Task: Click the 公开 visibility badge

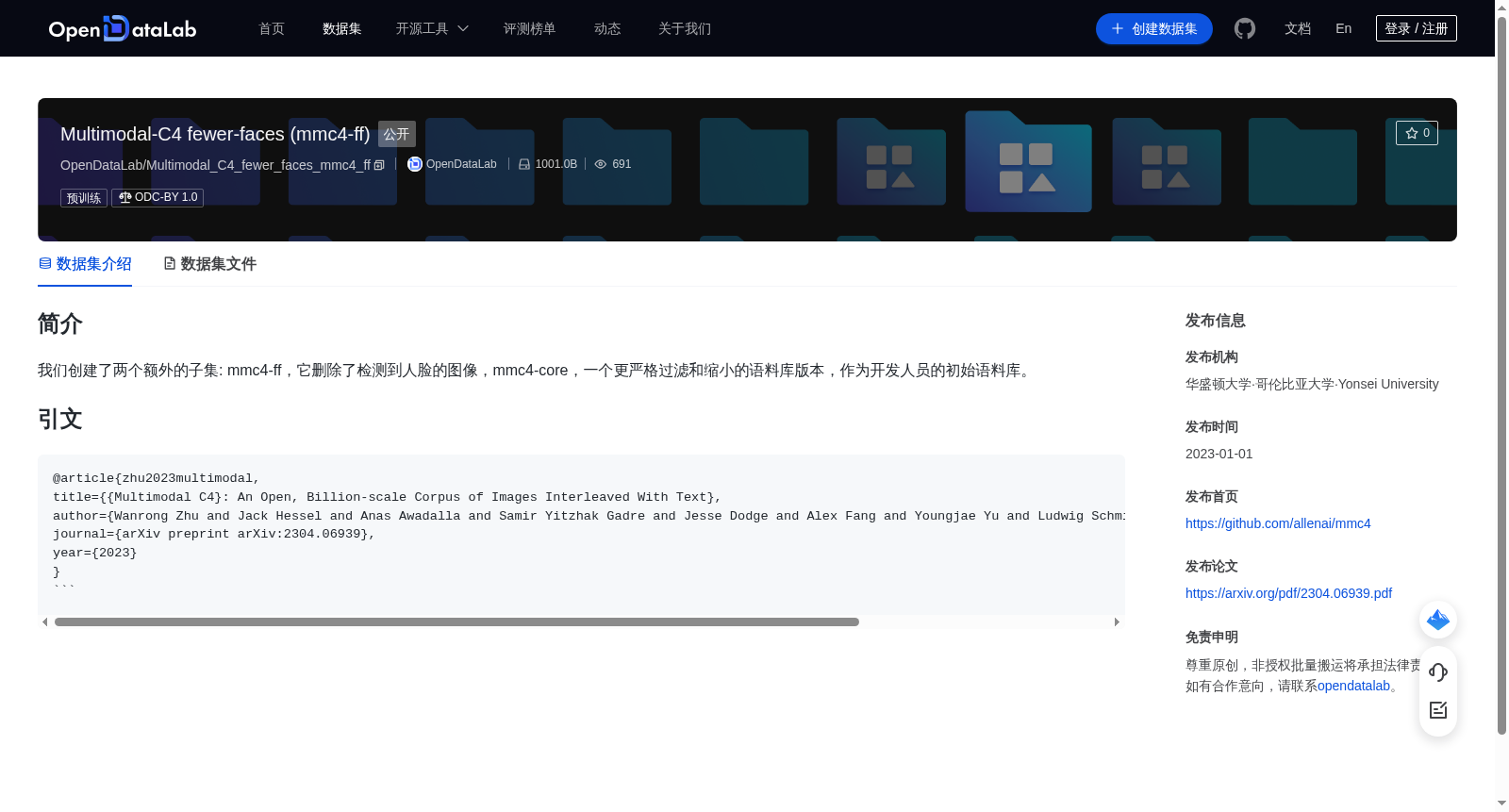Action: [x=397, y=134]
